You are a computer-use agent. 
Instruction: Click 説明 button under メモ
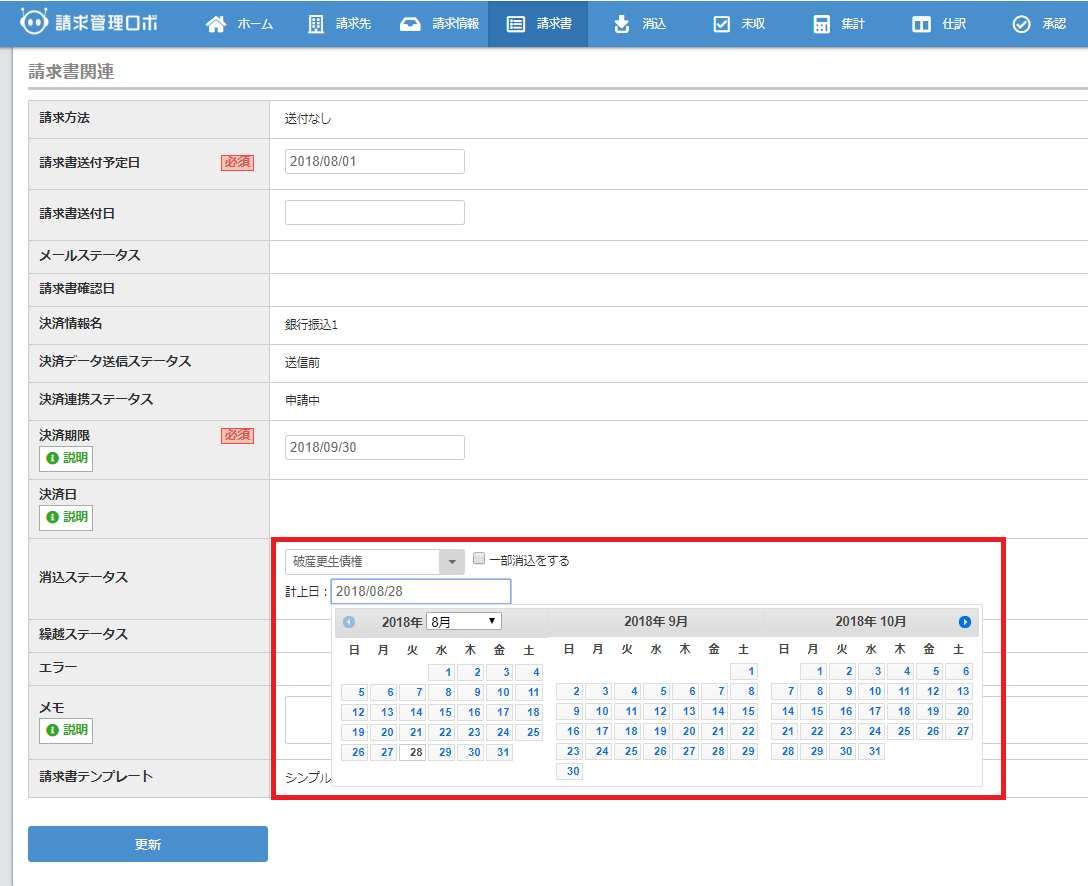66,730
